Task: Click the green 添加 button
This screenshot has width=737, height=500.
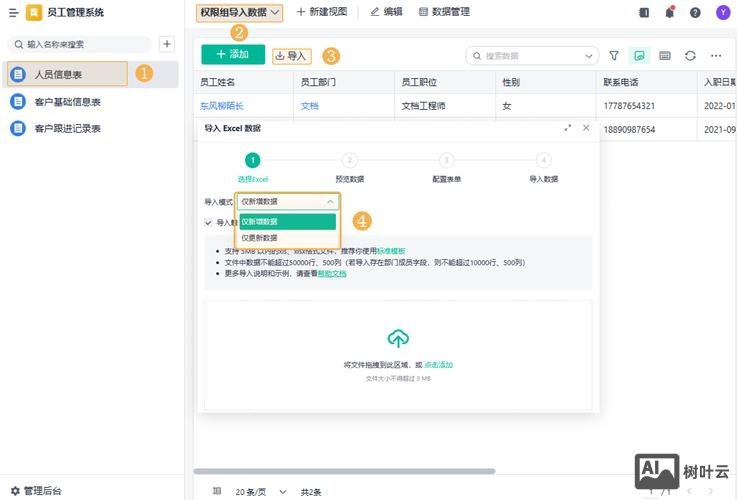Action: pyautogui.click(x=233, y=55)
